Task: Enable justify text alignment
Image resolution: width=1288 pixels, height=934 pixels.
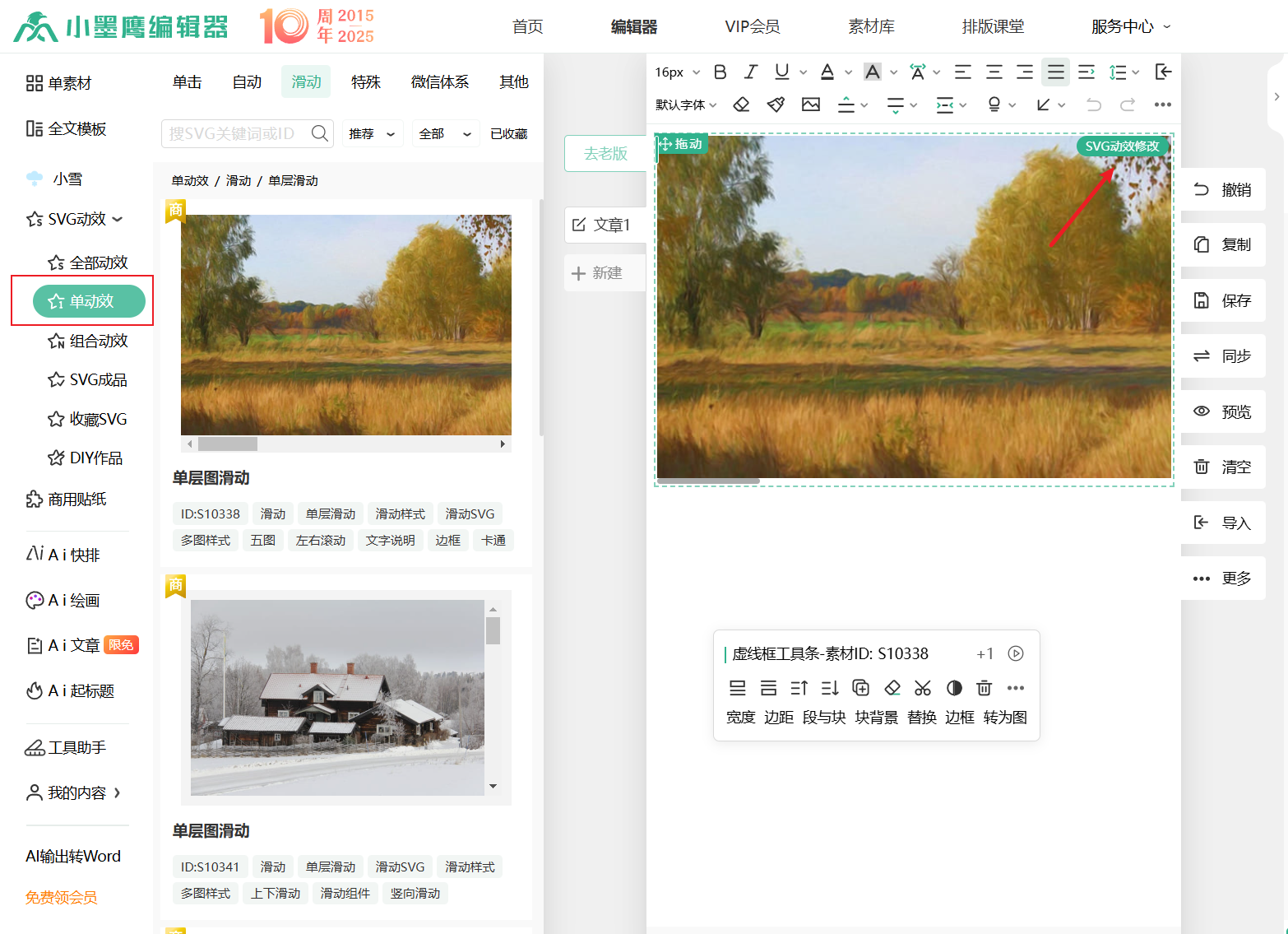Action: tap(1055, 72)
